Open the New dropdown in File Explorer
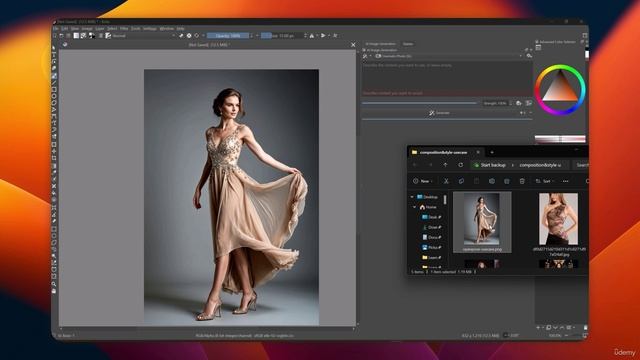Screen dimensions: 640x360 pos(423,181)
